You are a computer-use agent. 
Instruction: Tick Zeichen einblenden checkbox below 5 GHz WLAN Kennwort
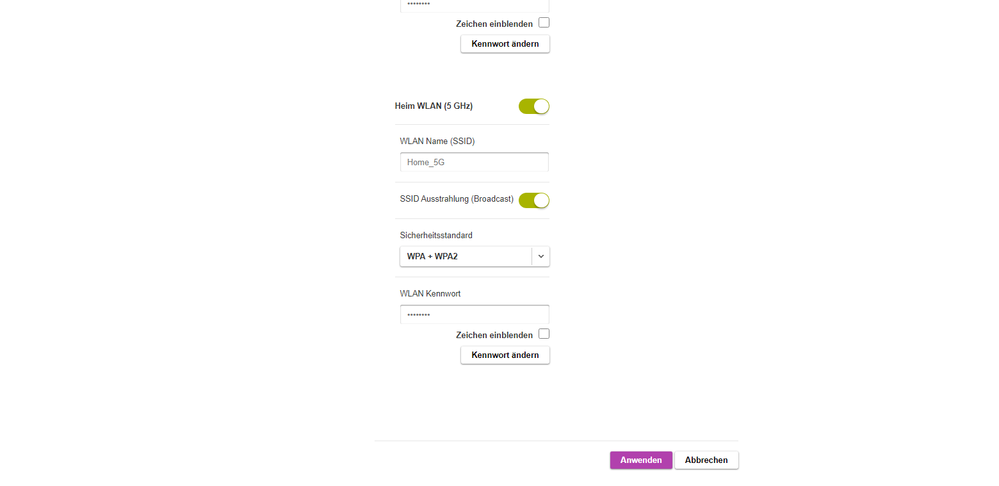[x=544, y=334]
